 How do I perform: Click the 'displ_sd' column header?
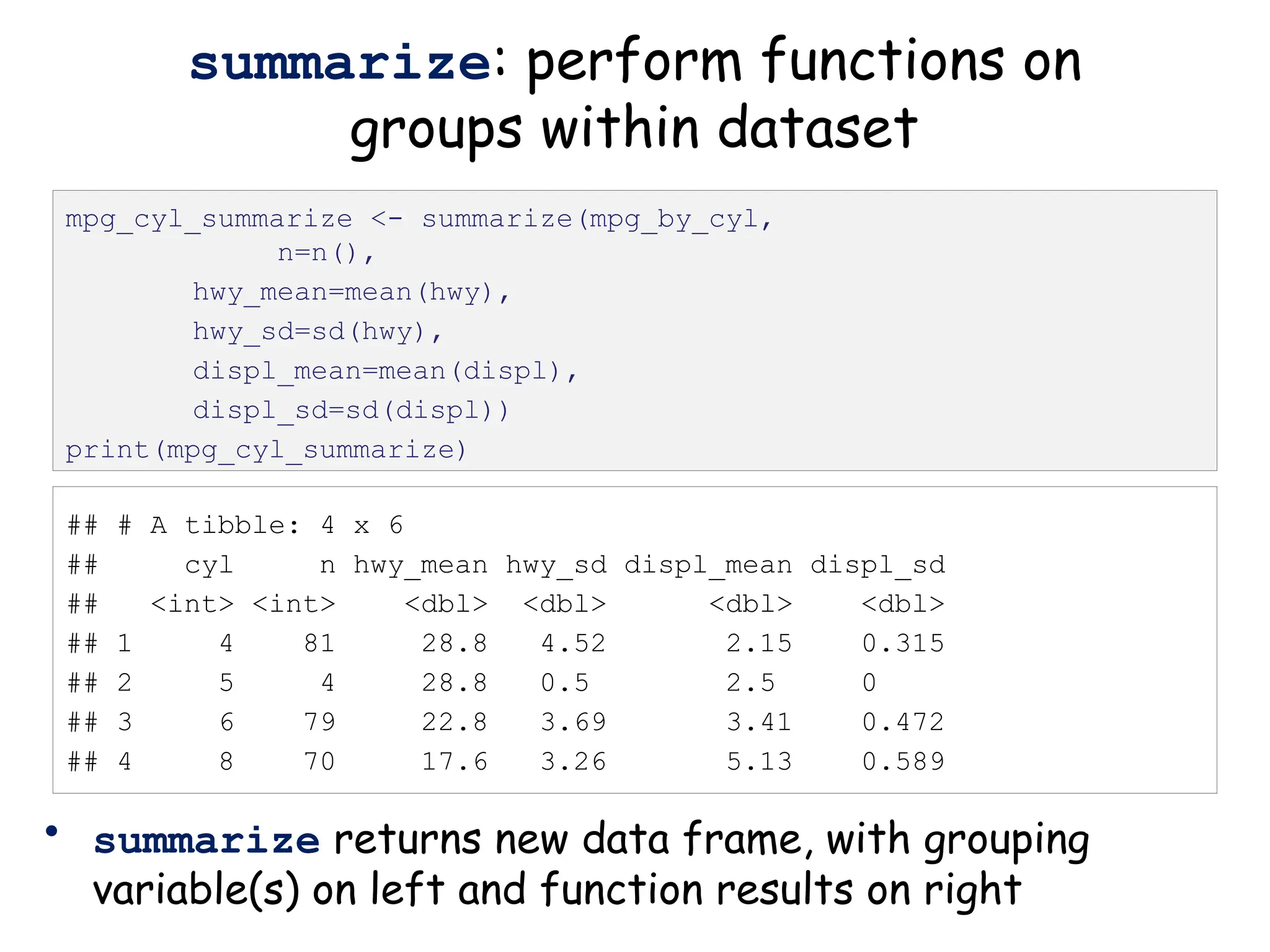tap(877, 565)
